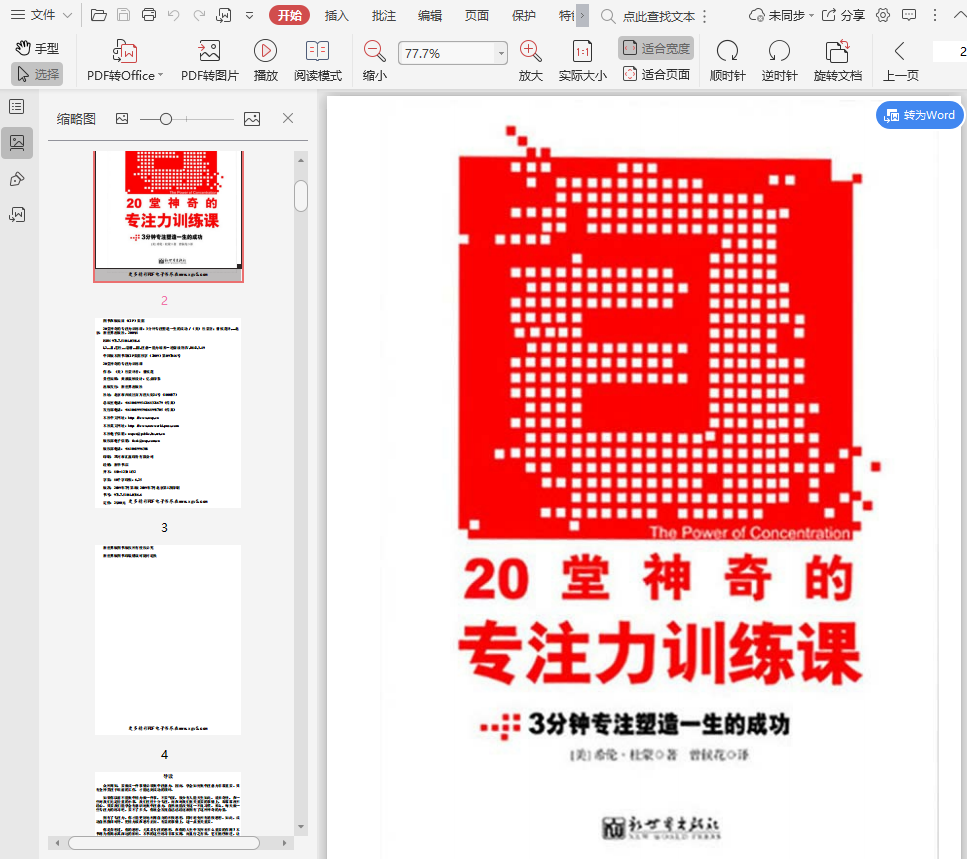Click the redo arrow icon
This screenshot has width=967, height=859.
pos(199,15)
